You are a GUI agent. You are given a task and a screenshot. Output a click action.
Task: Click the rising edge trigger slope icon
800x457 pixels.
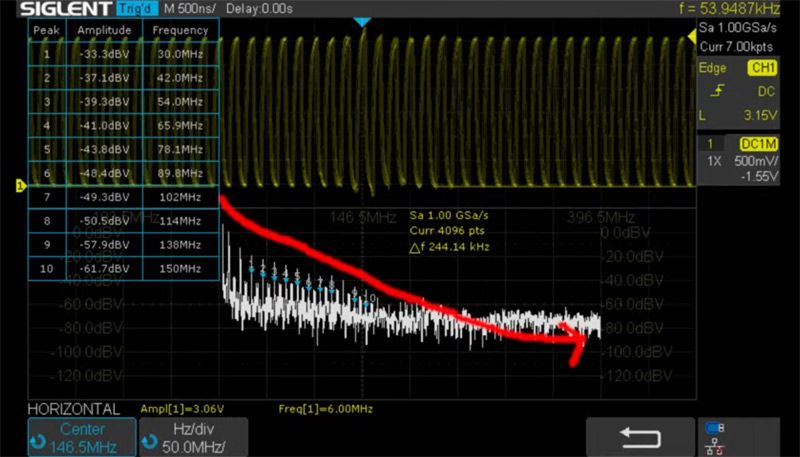pos(717,91)
